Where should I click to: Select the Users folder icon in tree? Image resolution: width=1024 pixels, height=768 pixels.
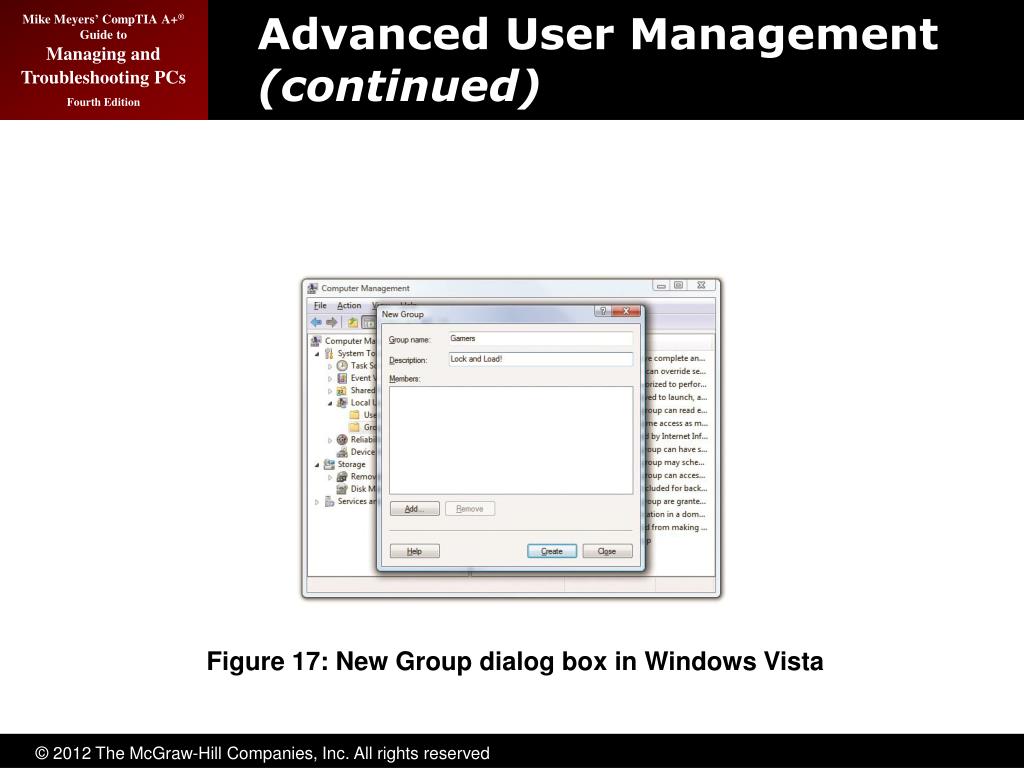[355, 415]
